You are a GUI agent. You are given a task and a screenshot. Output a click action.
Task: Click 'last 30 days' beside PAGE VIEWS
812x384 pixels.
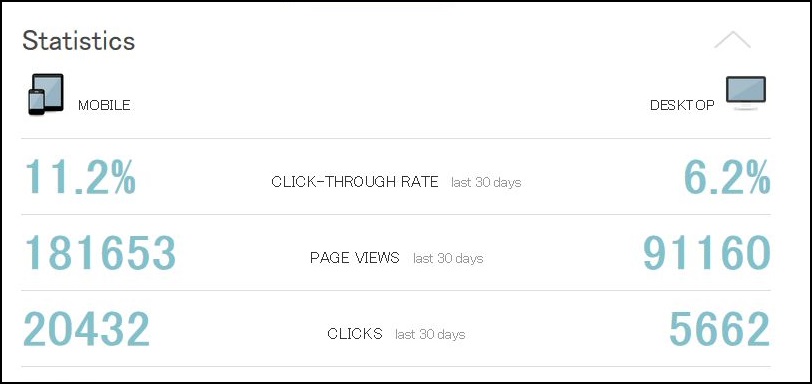coord(448,258)
